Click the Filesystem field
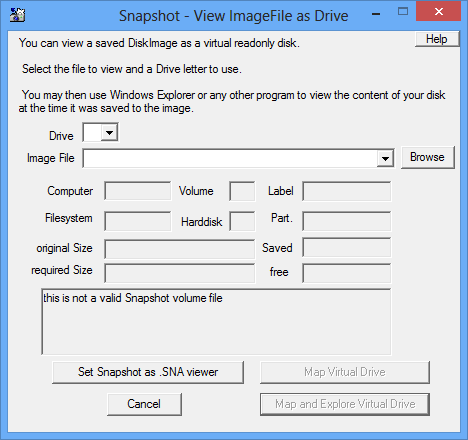This screenshot has width=468, height=440. [138, 221]
